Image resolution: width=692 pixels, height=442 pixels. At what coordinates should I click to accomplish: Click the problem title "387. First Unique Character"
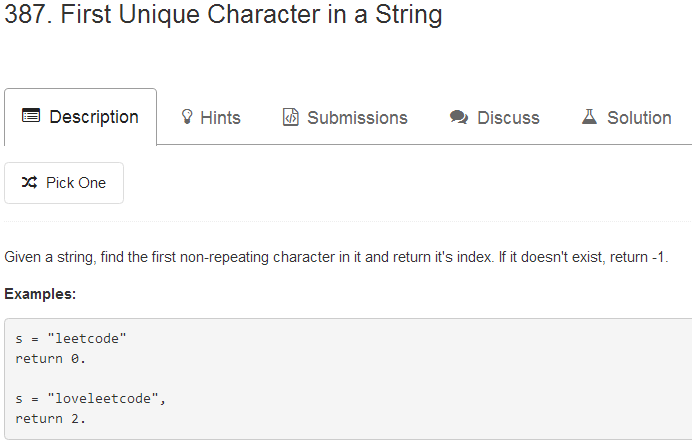223,16
